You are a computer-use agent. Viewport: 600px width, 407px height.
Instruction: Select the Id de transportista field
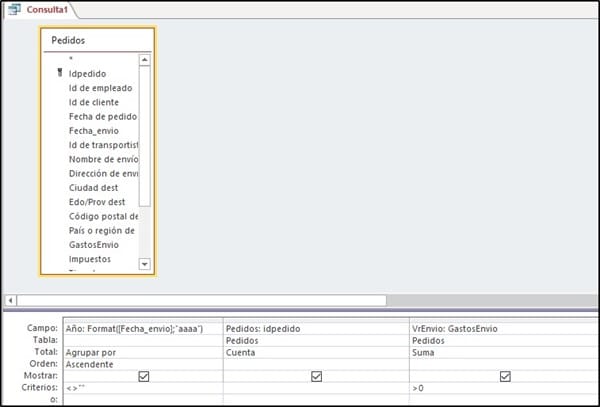(103, 145)
